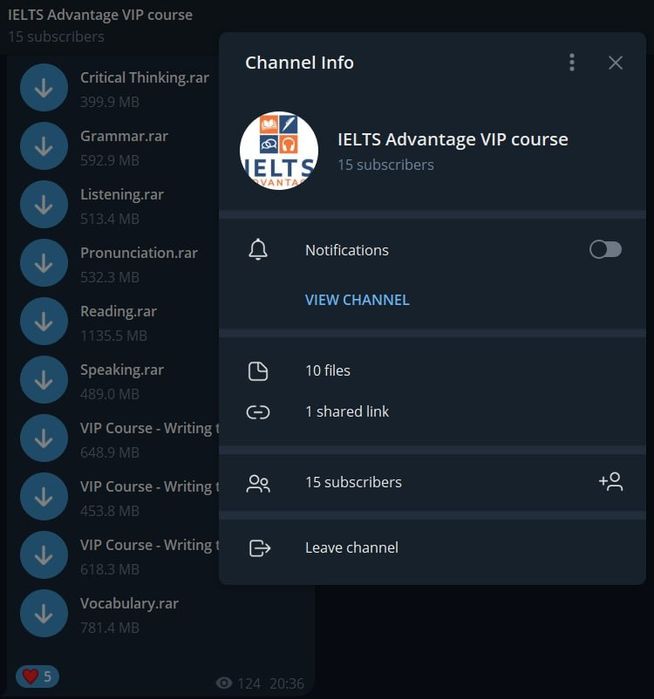
Task: Download the Listening.rar file
Action: 44,205
